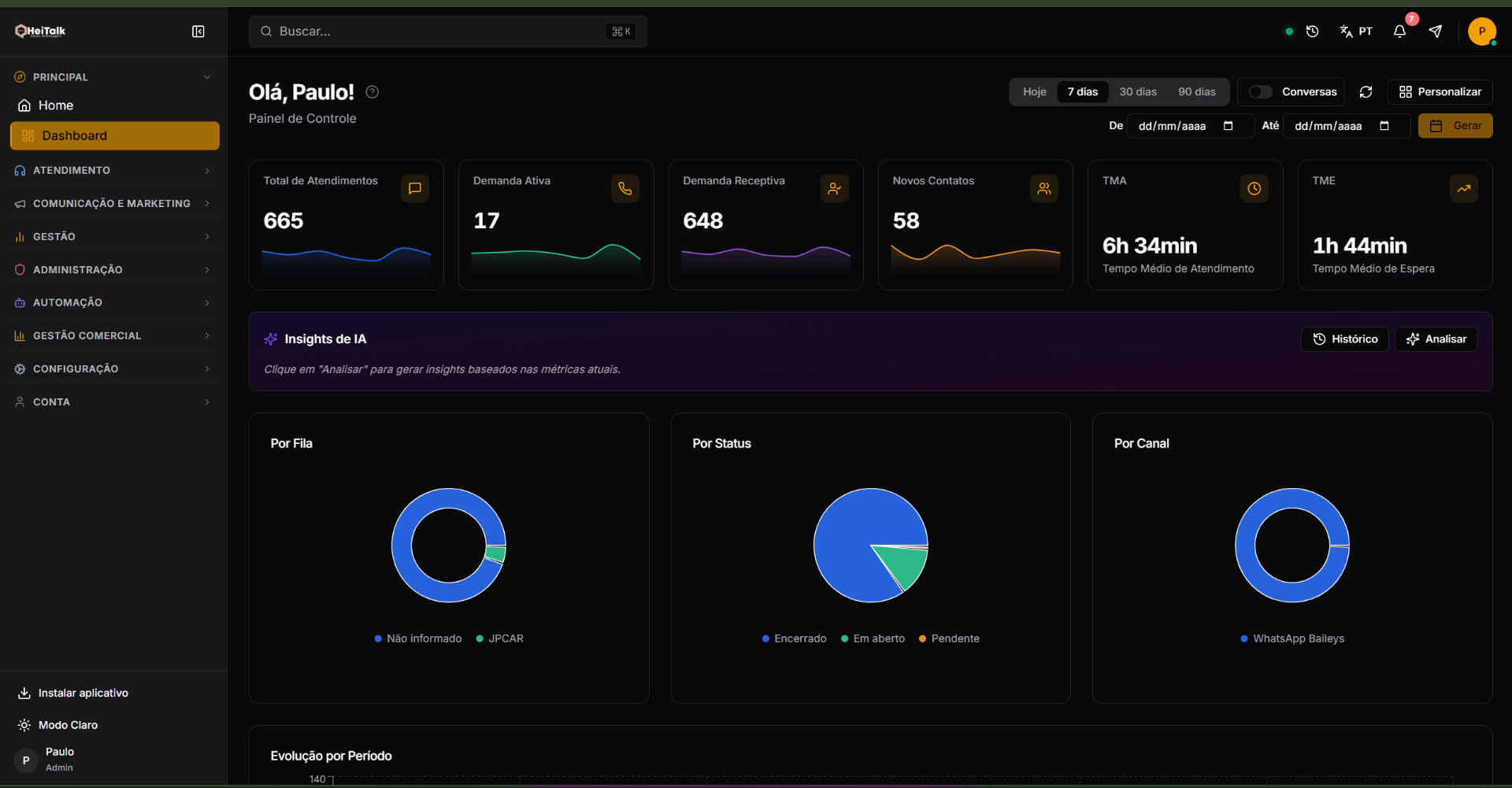Toggle JPCAR legend in Por Fila

coord(500,638)
